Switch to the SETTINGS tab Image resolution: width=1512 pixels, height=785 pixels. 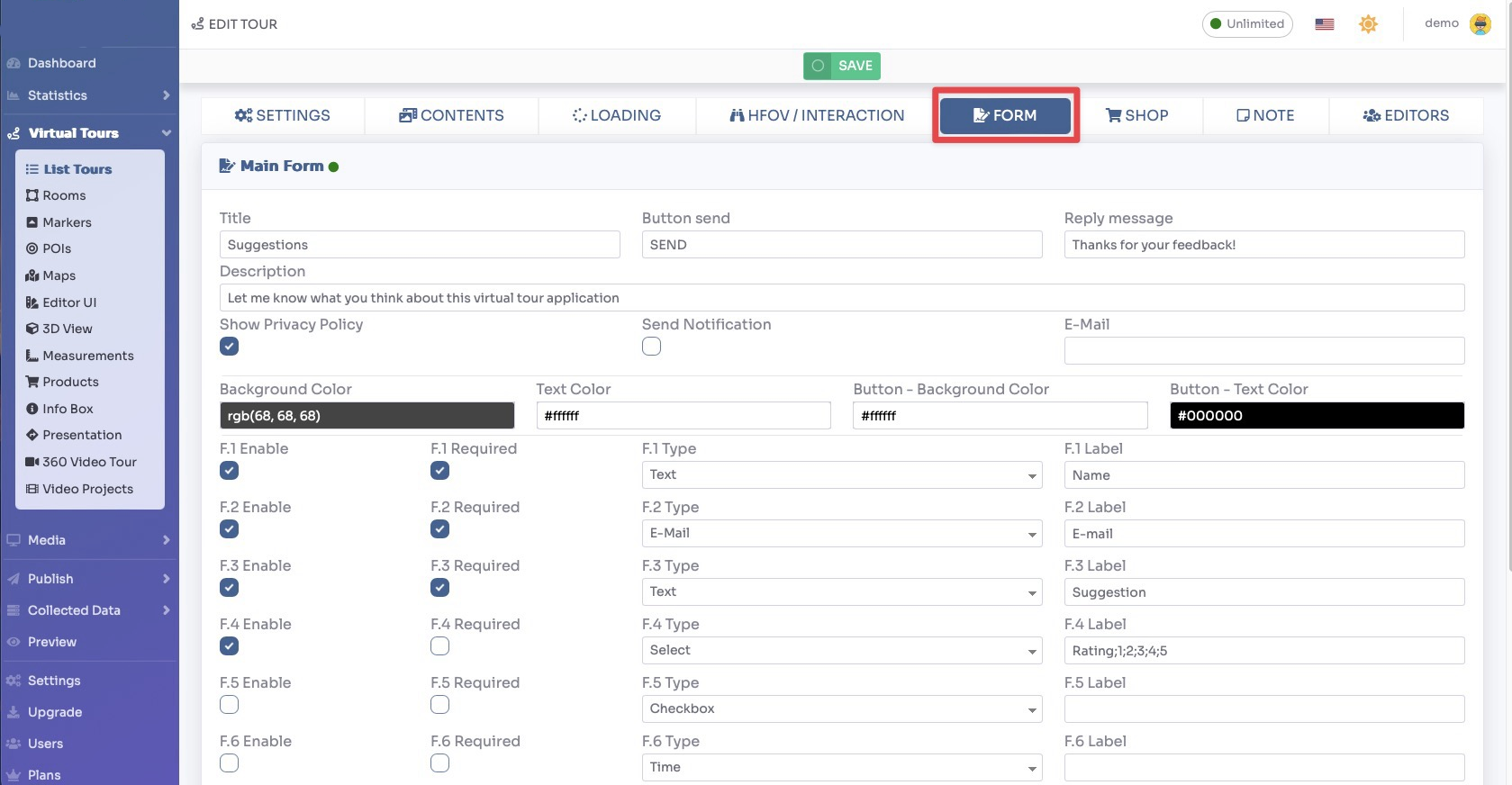283,115
